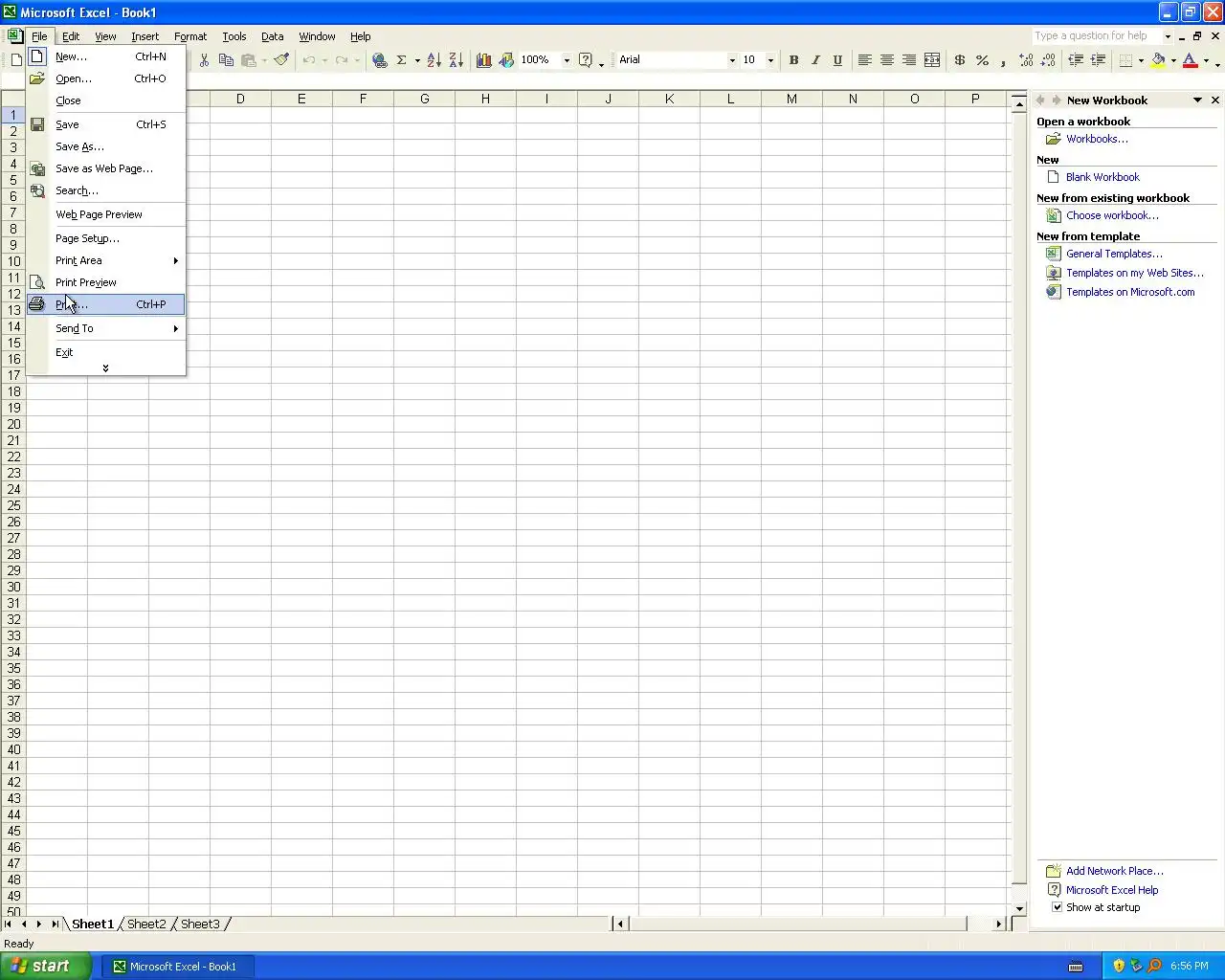Image resolution: width=1225 pixels, height=980 pixels.
Task: Click the Drawing toolbar icon
Action: [x=506, y=59]
